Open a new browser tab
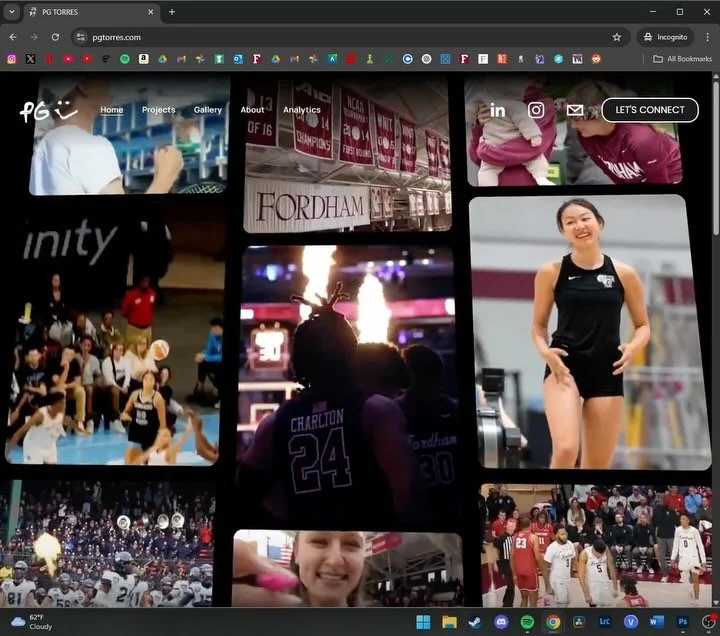 click(172, 12)
